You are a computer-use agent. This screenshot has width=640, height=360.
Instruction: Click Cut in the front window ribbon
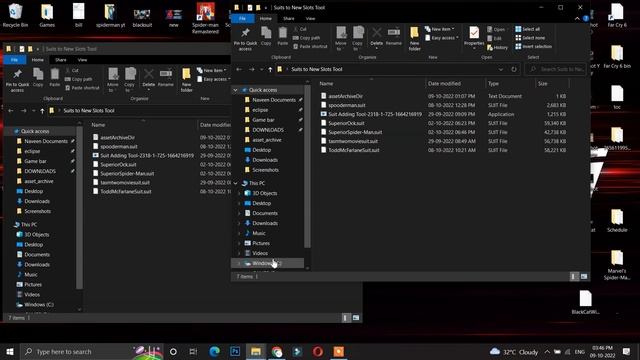pos(300,29)
